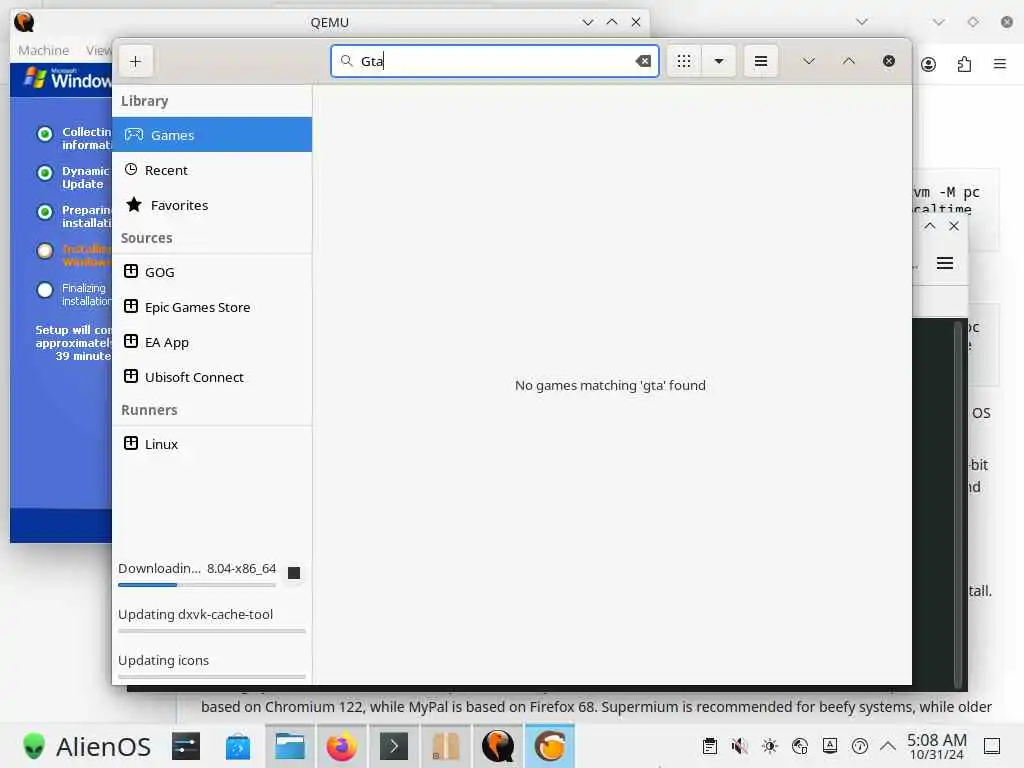Close the terminal window behind Lutris
The width and height of the screenshot is (1024, 768).
pos(954,226)
